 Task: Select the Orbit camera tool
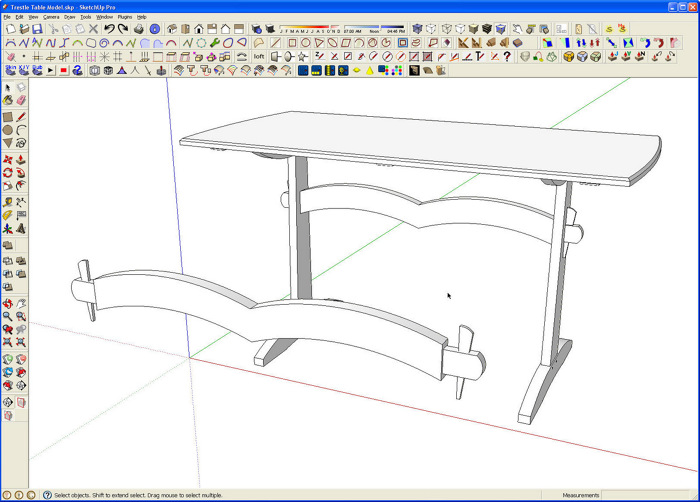click(x=8, y=304)
